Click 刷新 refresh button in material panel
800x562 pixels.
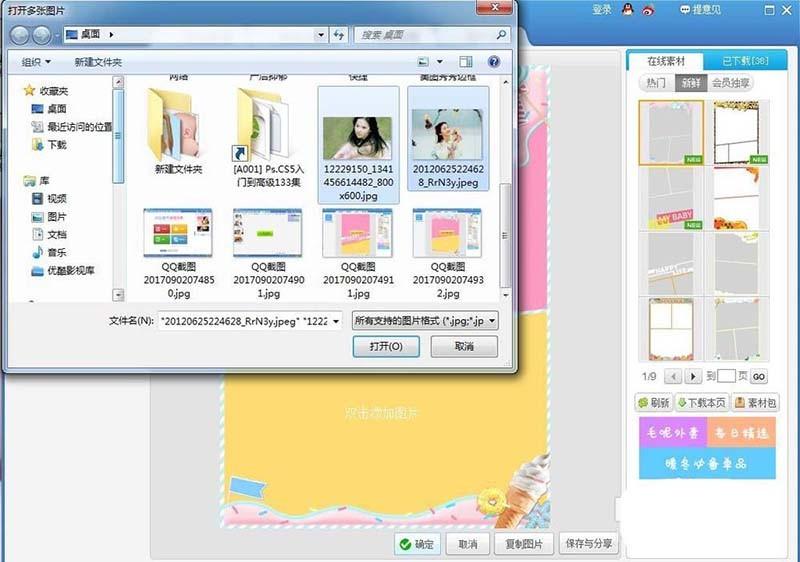pos(653,403)
